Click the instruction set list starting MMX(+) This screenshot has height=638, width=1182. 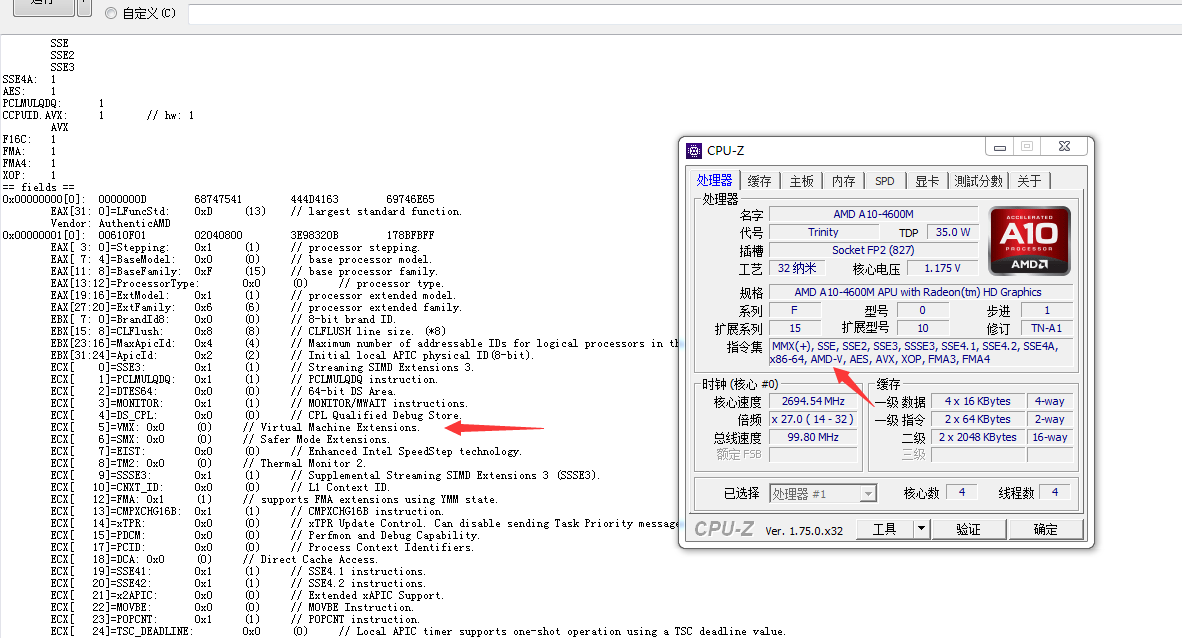921,353
